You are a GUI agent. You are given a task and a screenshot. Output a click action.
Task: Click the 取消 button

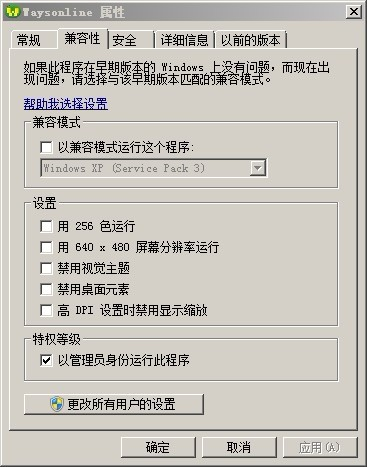pyautogui.click(x=239, y=447)
